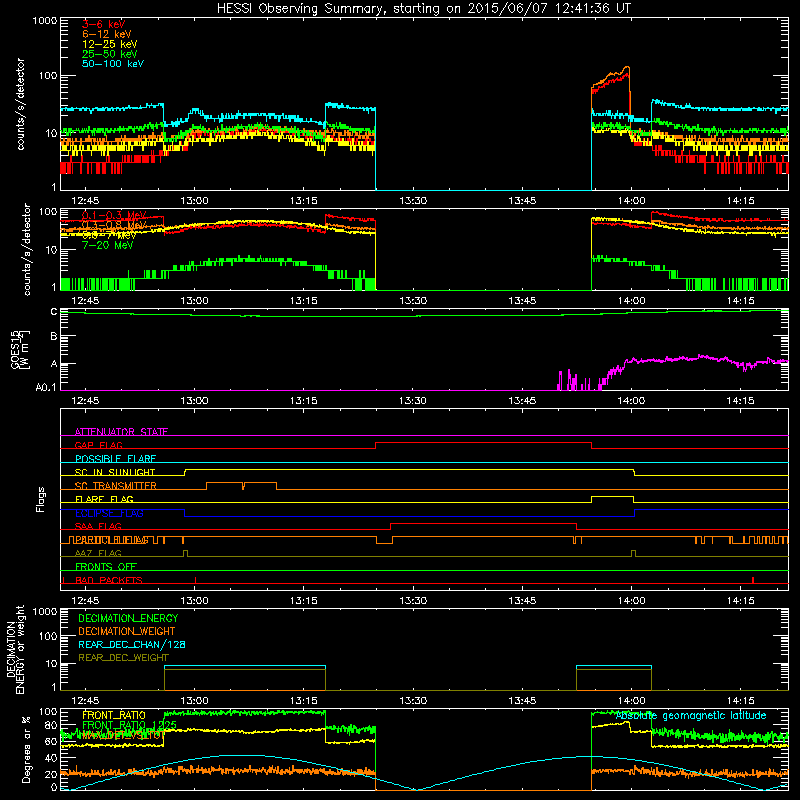Click the REAR_DEC_WEIGHT legend label

tap(123, 658)
